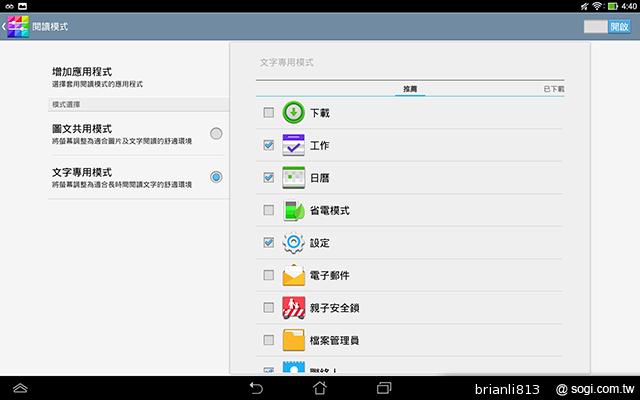Tap the 日曆 calendar app icon

click(293, 178)
